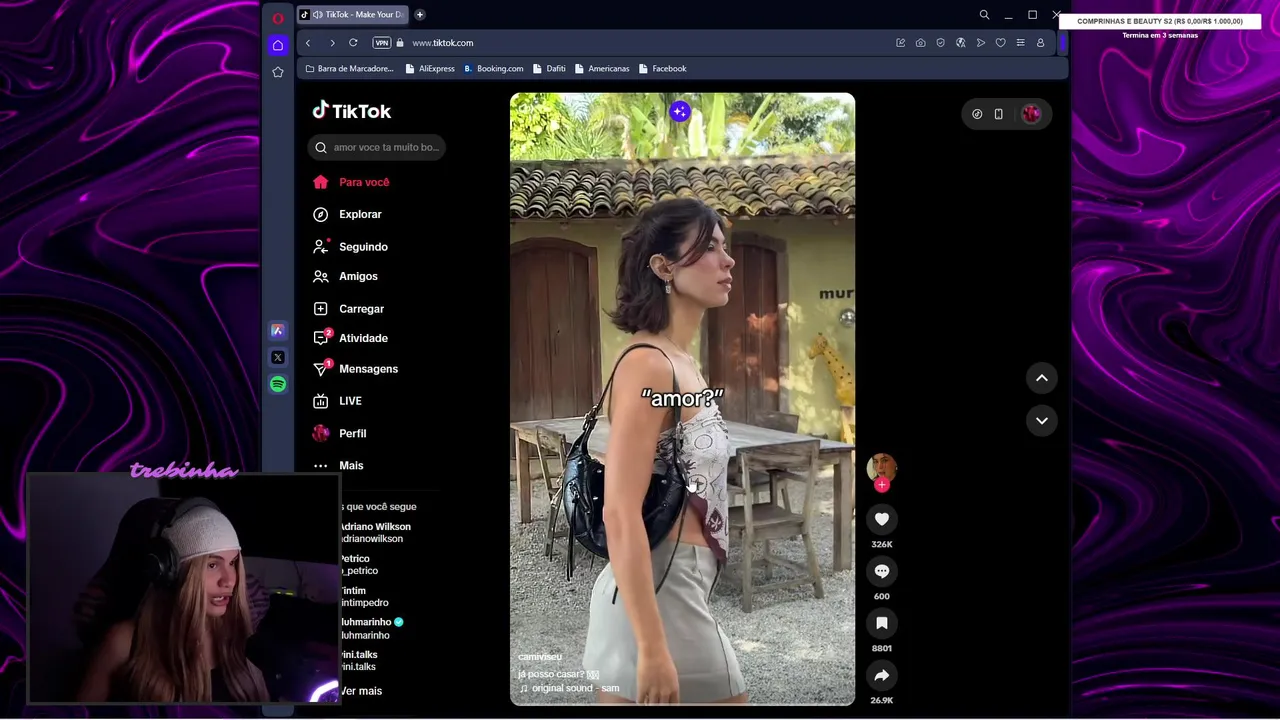The height and width of the screenshot is (720, 1280).
Task: Click the Carregar upload icon
Action: 320,309
